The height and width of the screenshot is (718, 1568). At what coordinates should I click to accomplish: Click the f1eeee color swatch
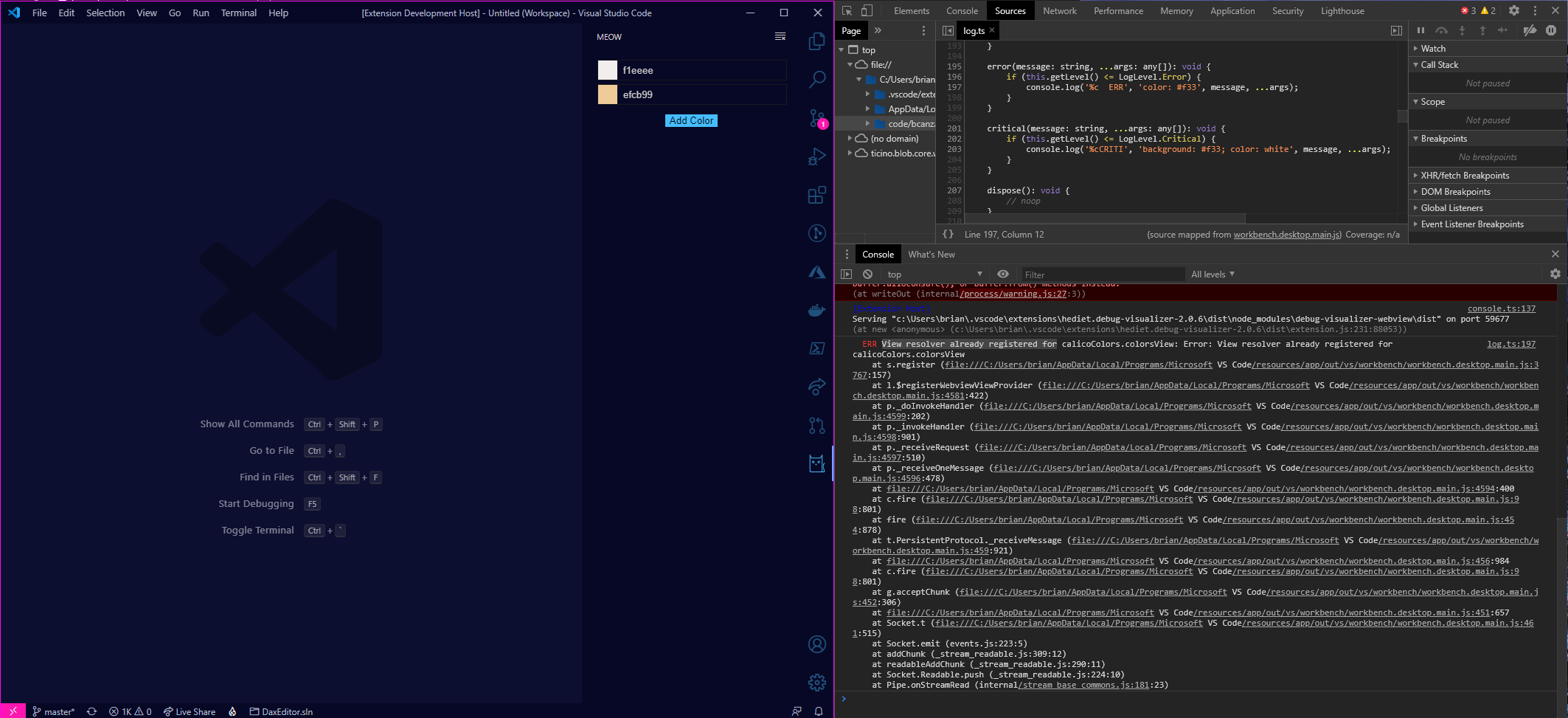coord(608,70)
